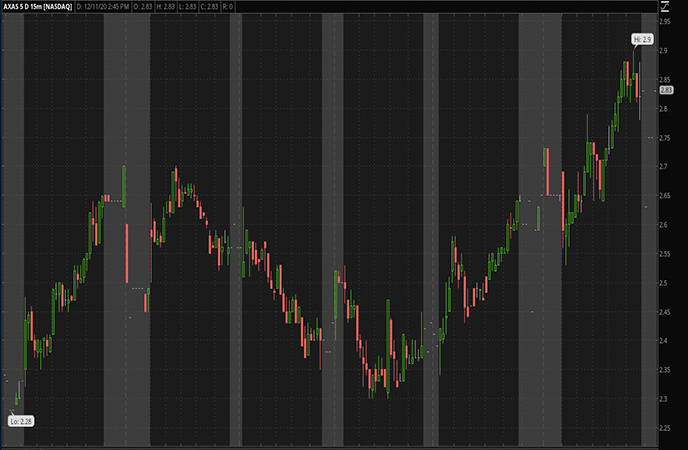This screenshot has width=688, height=450.
Task: Click the 2.4 price axis label
Action: (x=663, y=341)
